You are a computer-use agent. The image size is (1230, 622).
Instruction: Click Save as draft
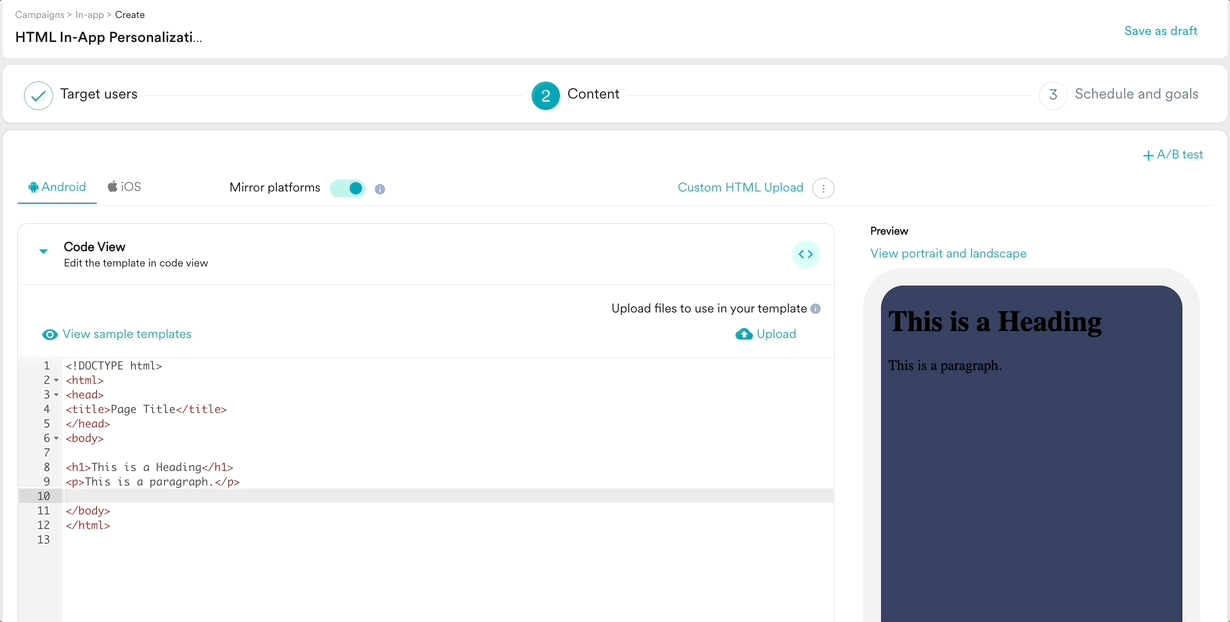tap(1160, 31)
